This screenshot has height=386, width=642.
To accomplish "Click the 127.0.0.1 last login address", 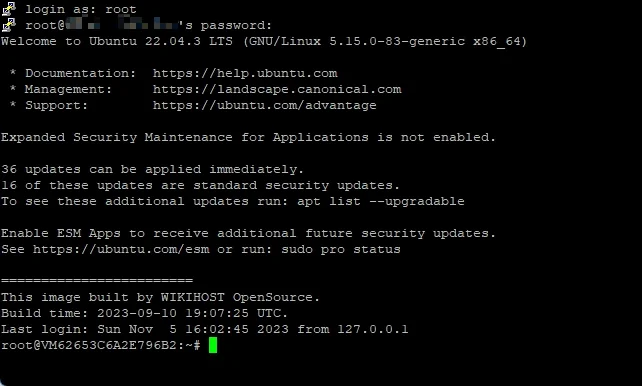I will [373, 329].
